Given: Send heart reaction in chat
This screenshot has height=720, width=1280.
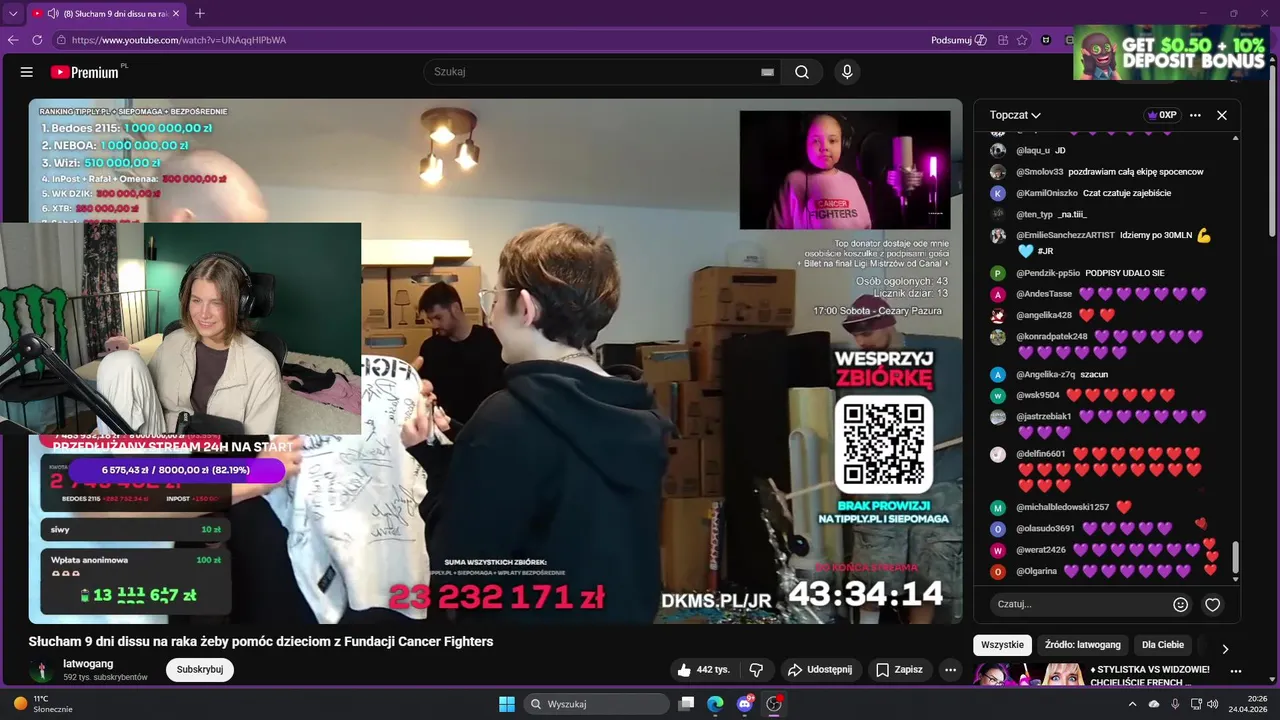Looking at the screenshot, I should click(x=1213, y=604).
